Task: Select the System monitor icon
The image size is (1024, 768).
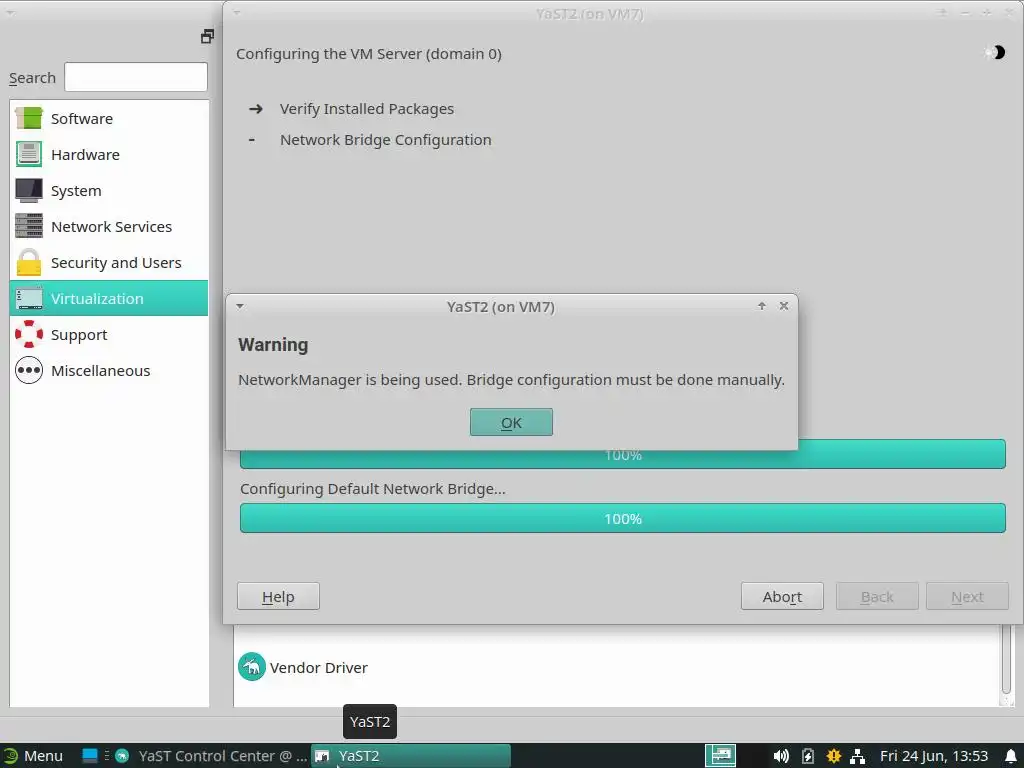Action: tap(29, 190)
